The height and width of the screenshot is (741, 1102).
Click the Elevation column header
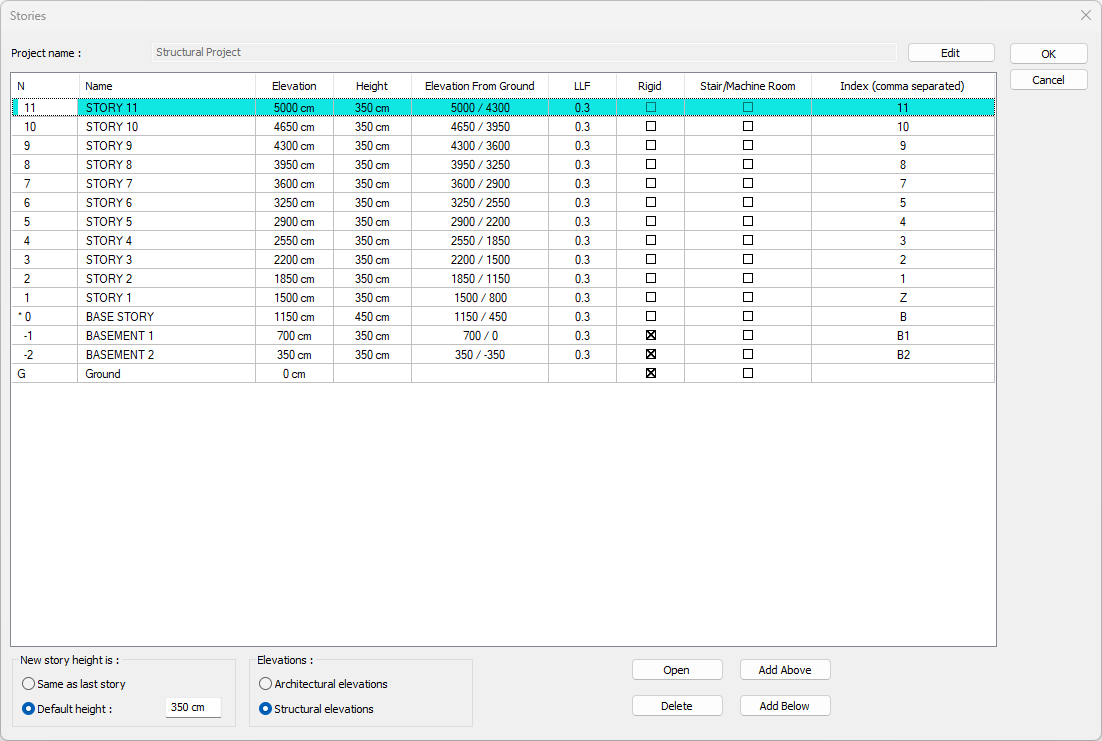point(294,86)
